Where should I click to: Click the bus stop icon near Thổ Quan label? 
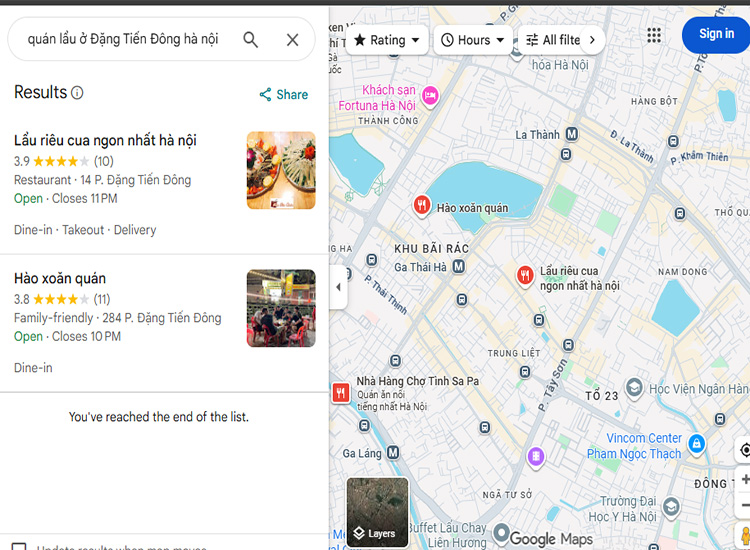pos(680,213)
